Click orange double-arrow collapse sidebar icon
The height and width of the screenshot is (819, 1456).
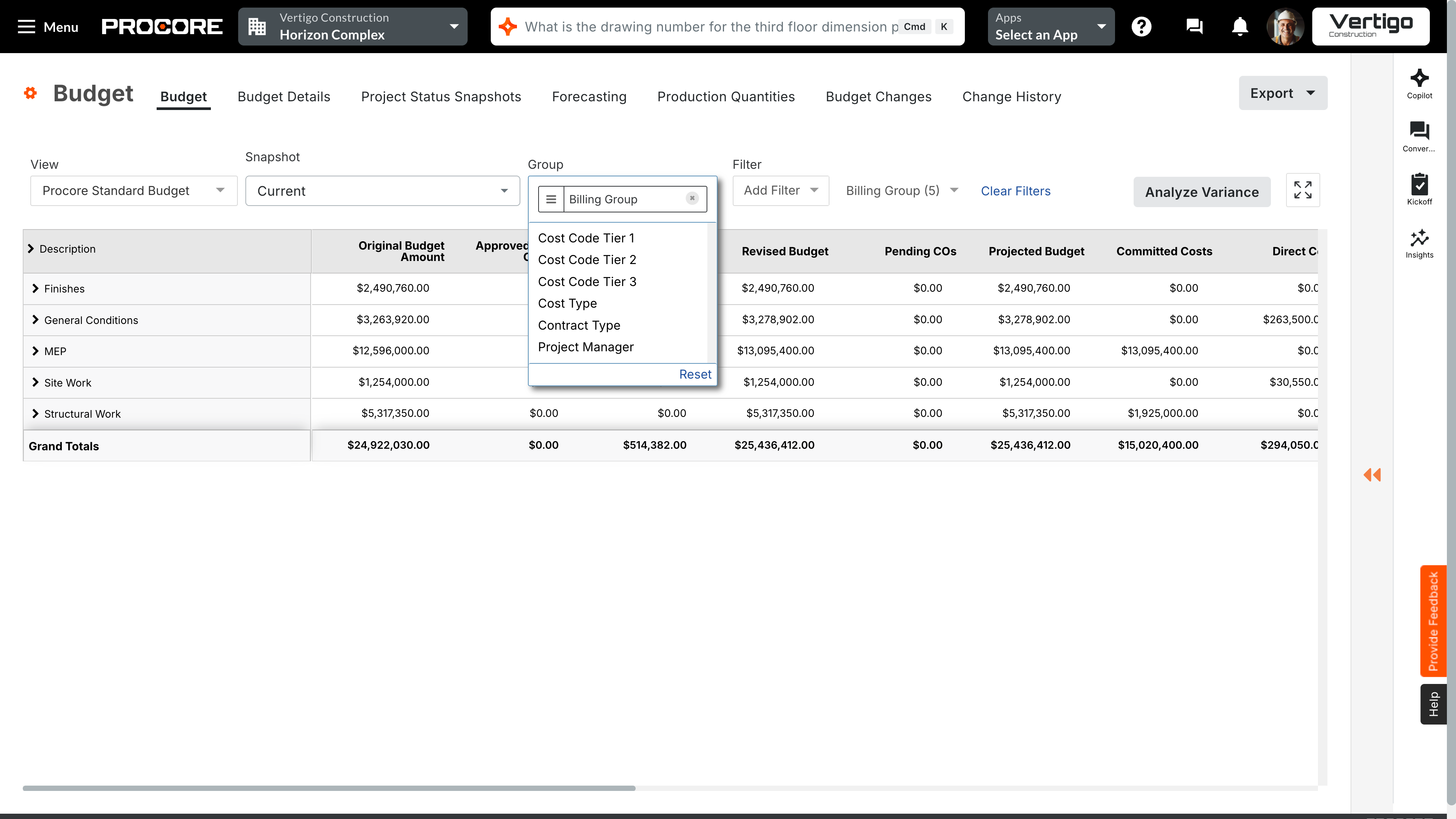(x=1372, y=475)
